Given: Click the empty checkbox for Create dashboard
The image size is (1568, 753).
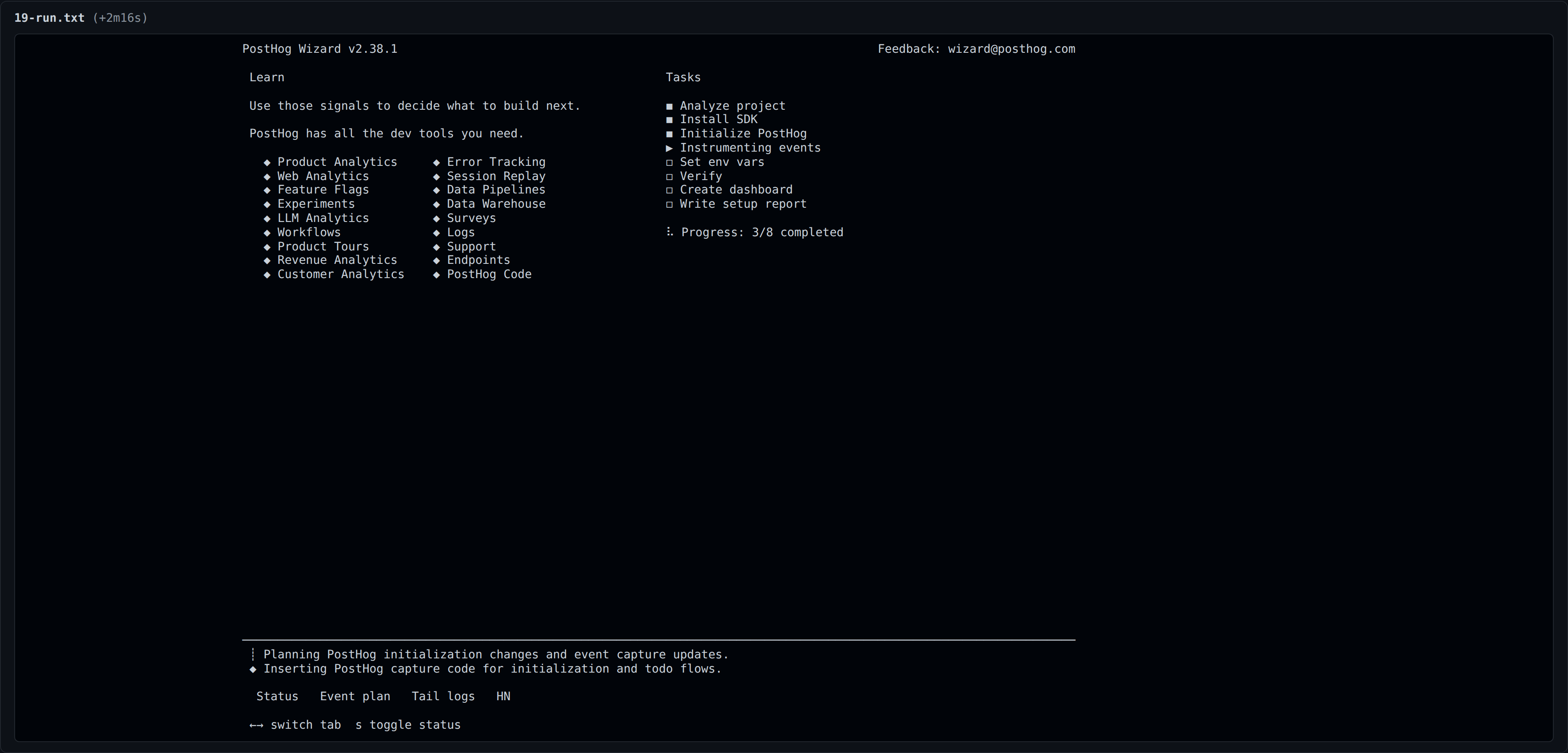Looking at the screenshot, I should [x=670, y=190].
